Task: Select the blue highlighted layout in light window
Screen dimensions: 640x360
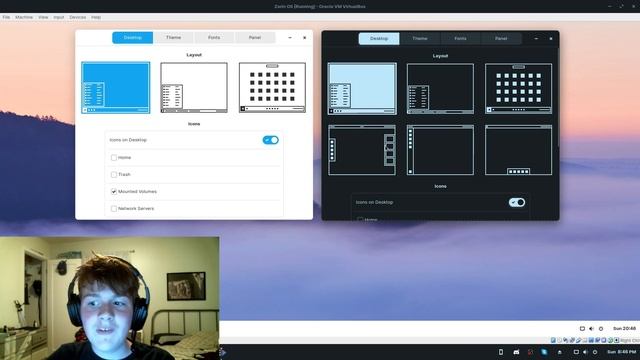Action: tap(116, 87)
